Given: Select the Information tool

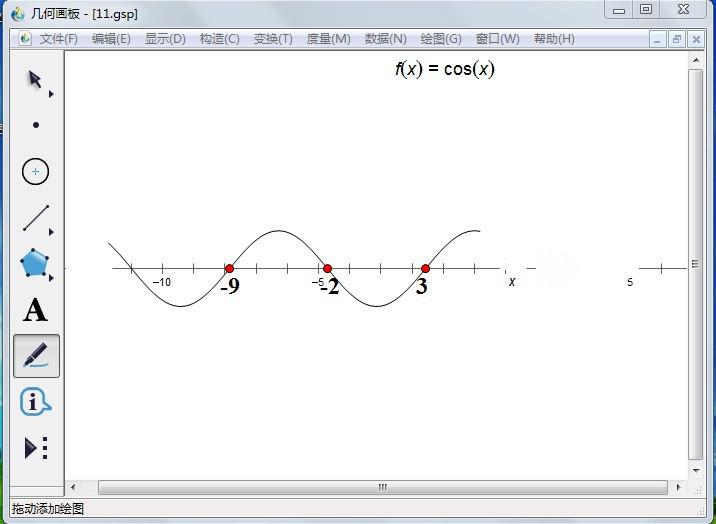Looking at the screenshot, I should coord(35,402).
